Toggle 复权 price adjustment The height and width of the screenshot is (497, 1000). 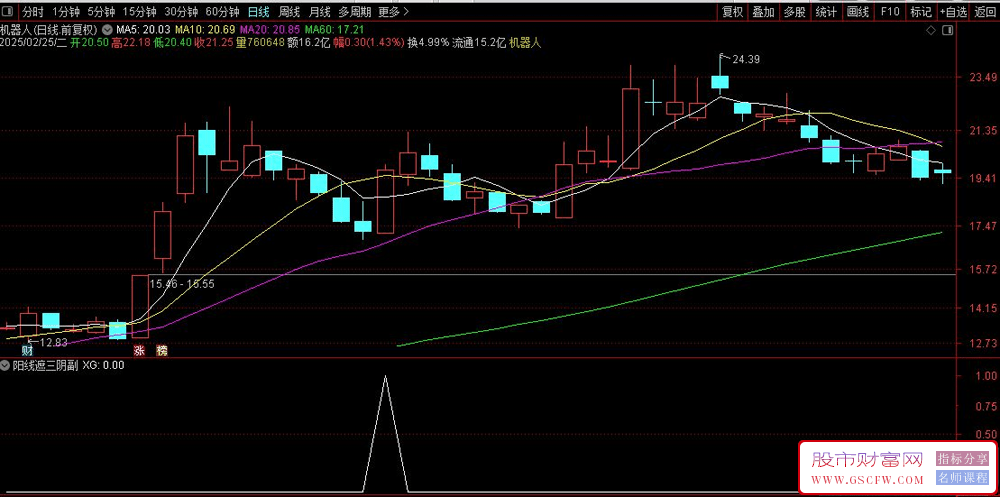pyautogui.click(x=732, y=12)
